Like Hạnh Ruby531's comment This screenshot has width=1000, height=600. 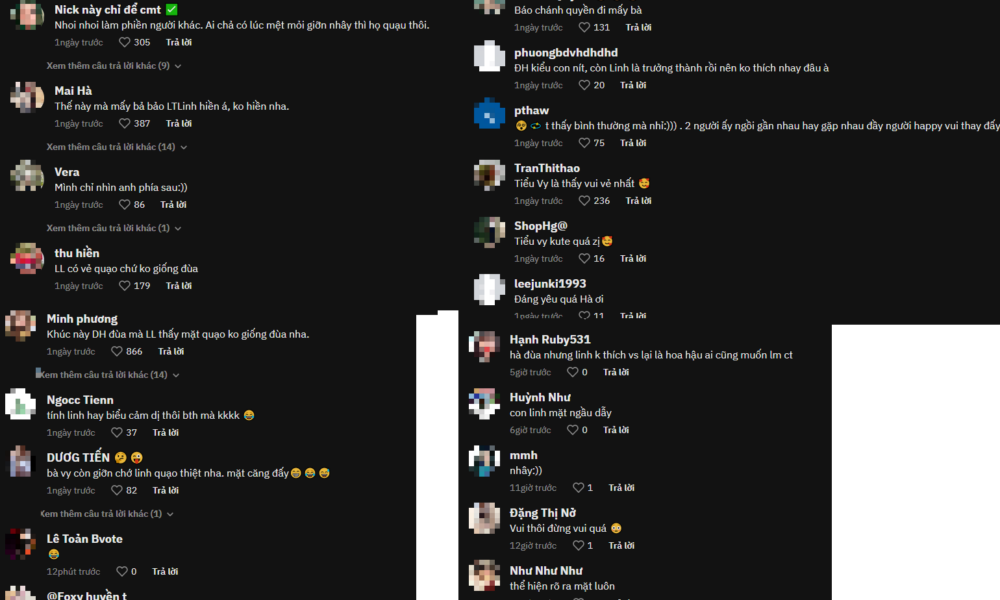(x=573, y=372)
